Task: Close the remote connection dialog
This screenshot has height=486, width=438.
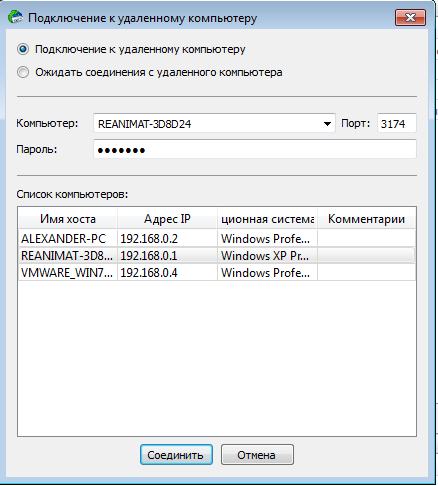Action: tap(410, 17)
